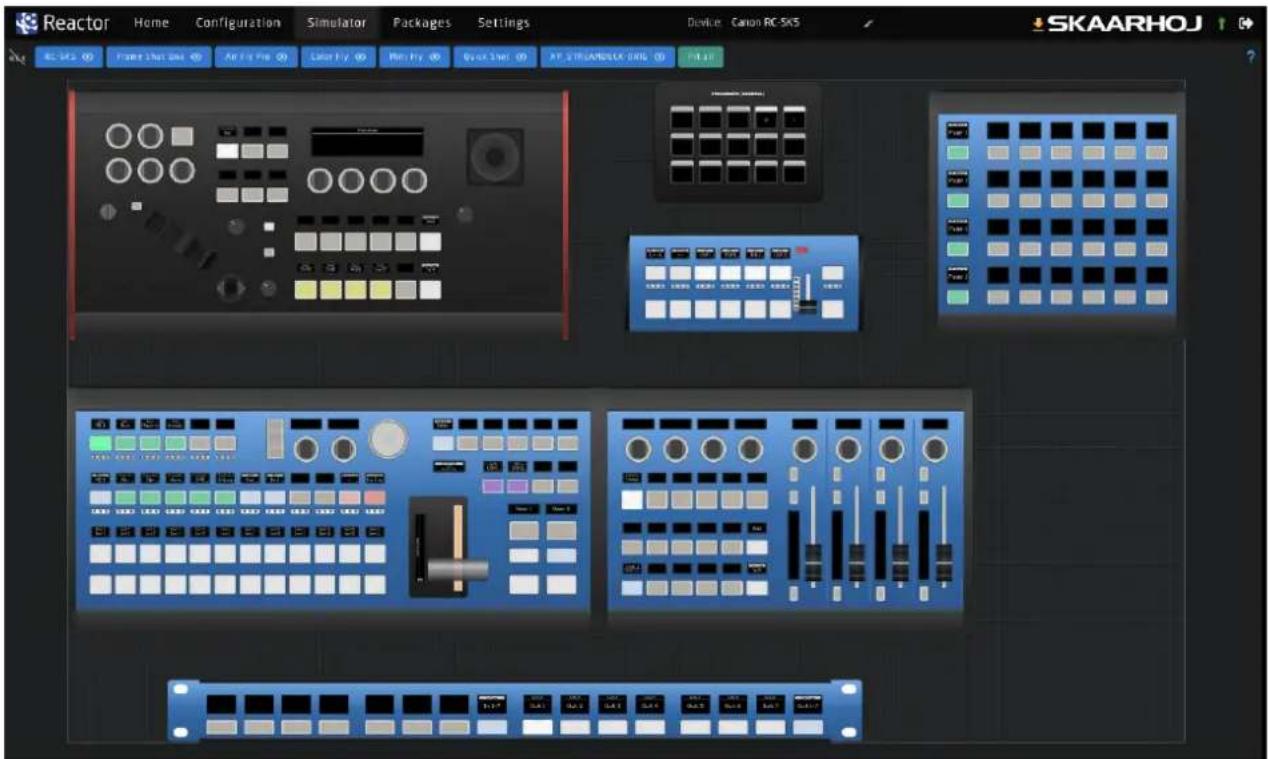Toggle visibility eye on Mini Fly chip
Screen dimensions: 1268x759
coord(435,57)
